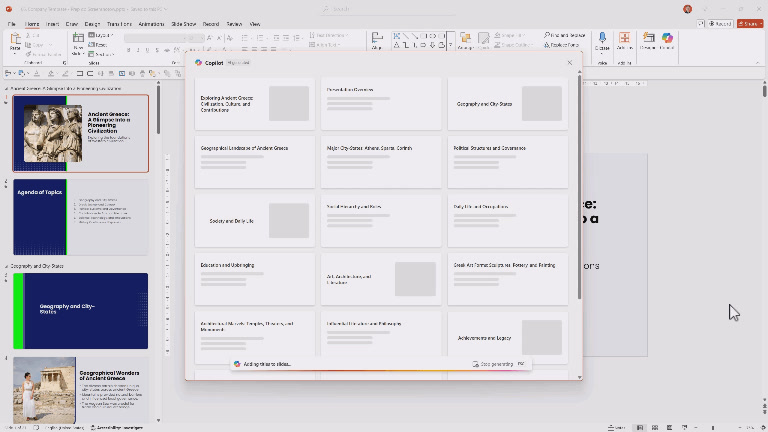
Task: Click the Numbering list icon
Action: pos(260,38)
